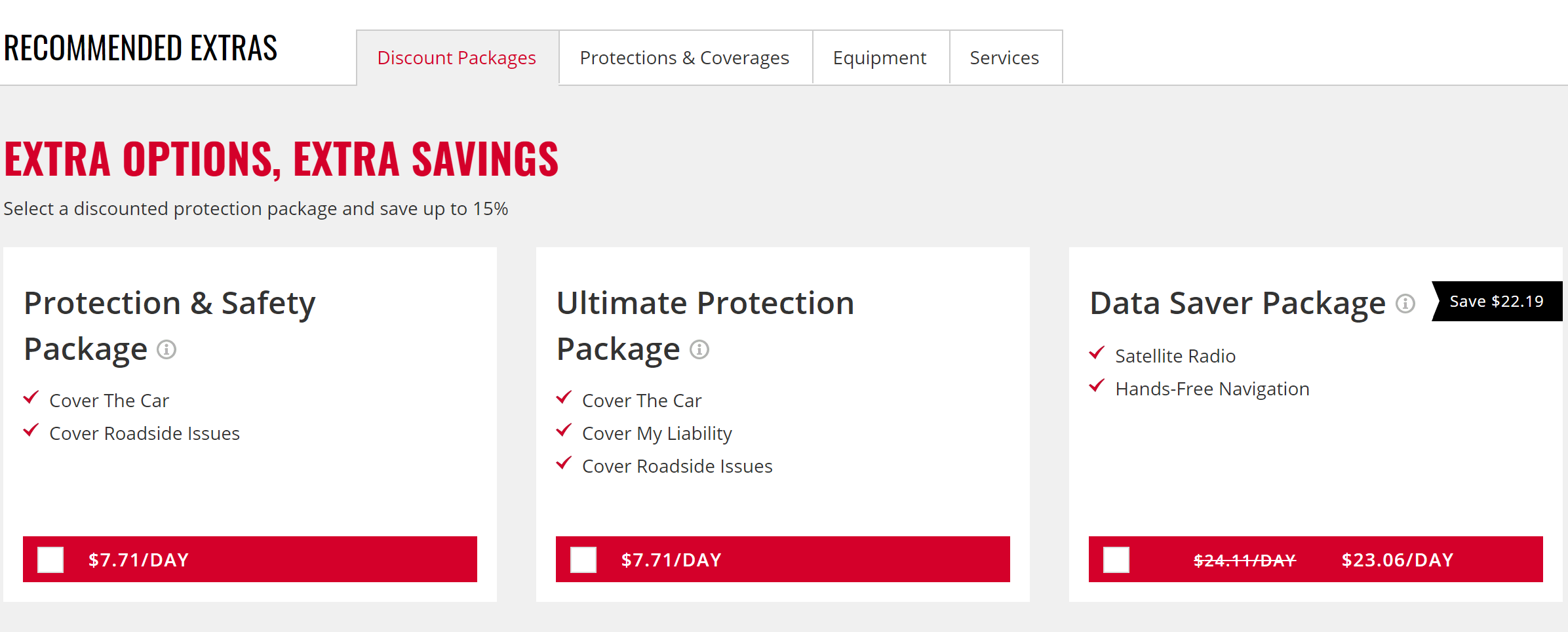Select the Ultimate Protection Package checkbox
Viewport: 1568px width, 632px height.
pyautogui.click(x=583, y=560)
